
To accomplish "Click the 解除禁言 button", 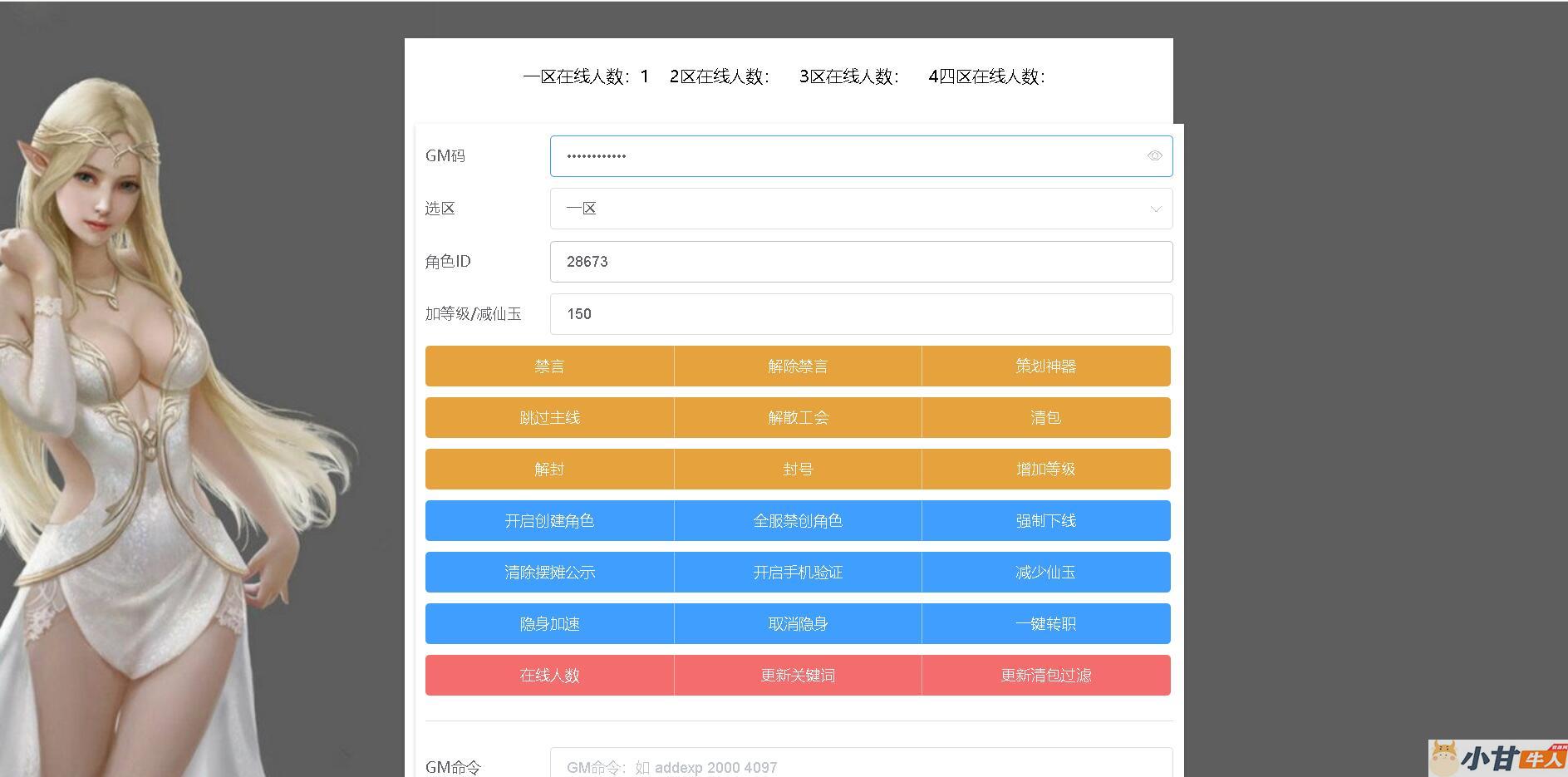I will (x=798, y=366).
